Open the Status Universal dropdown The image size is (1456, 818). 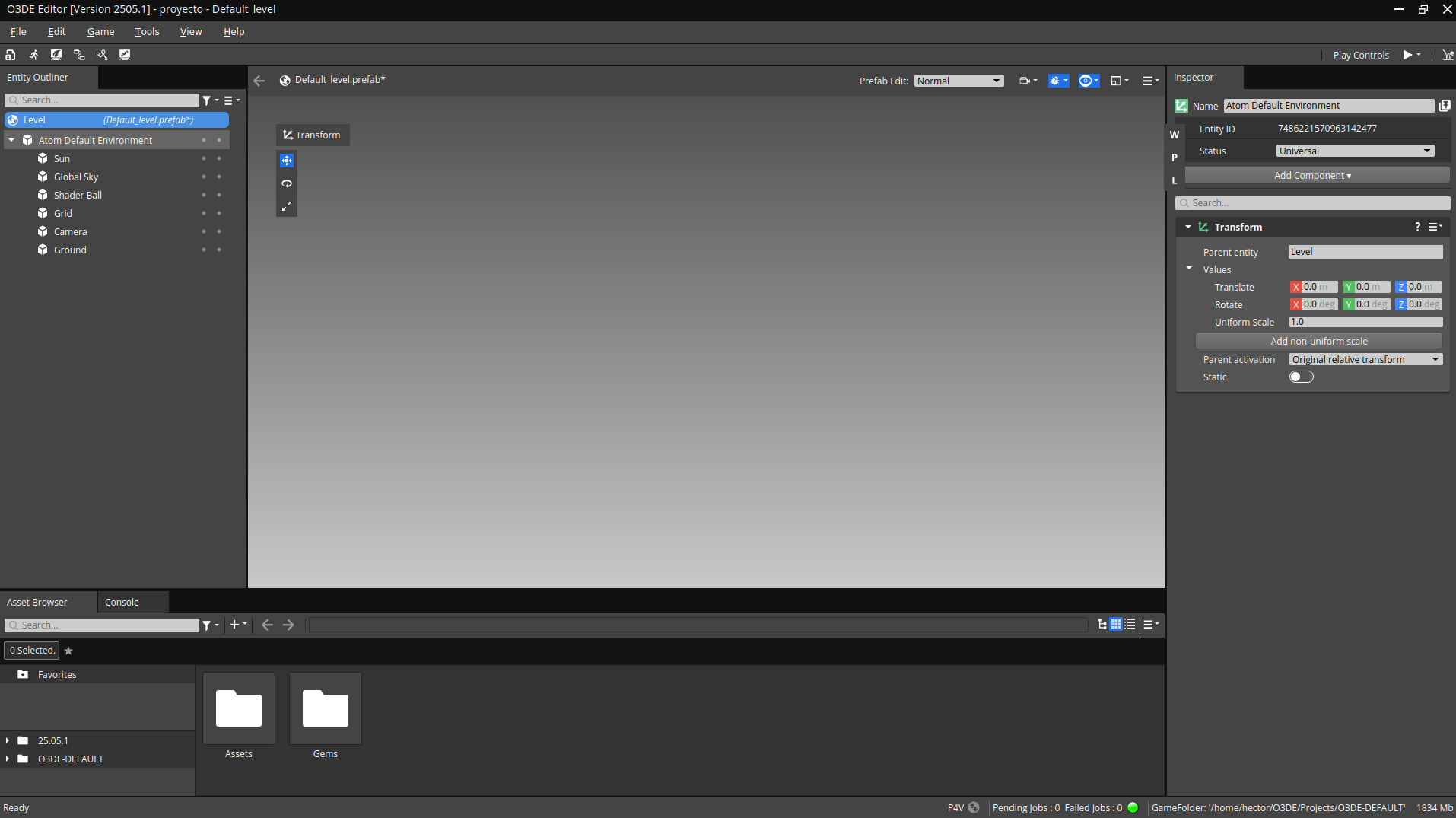point(1355,151)
